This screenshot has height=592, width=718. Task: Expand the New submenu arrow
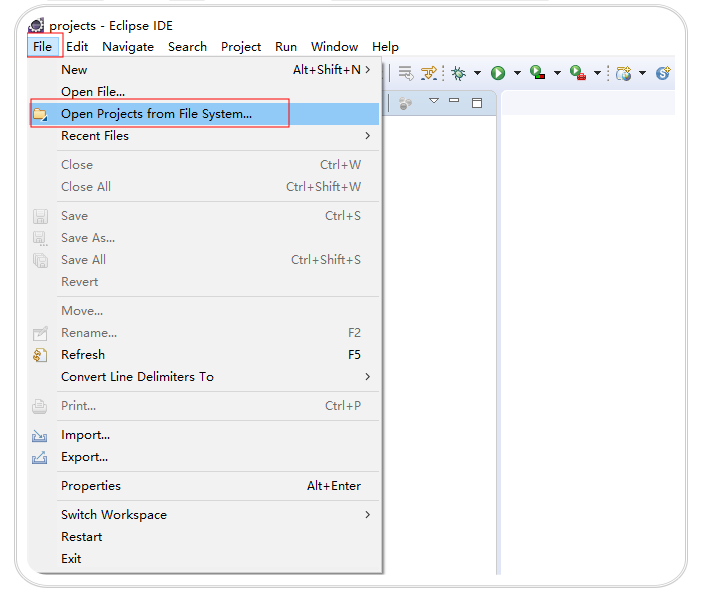pos(367,70)
